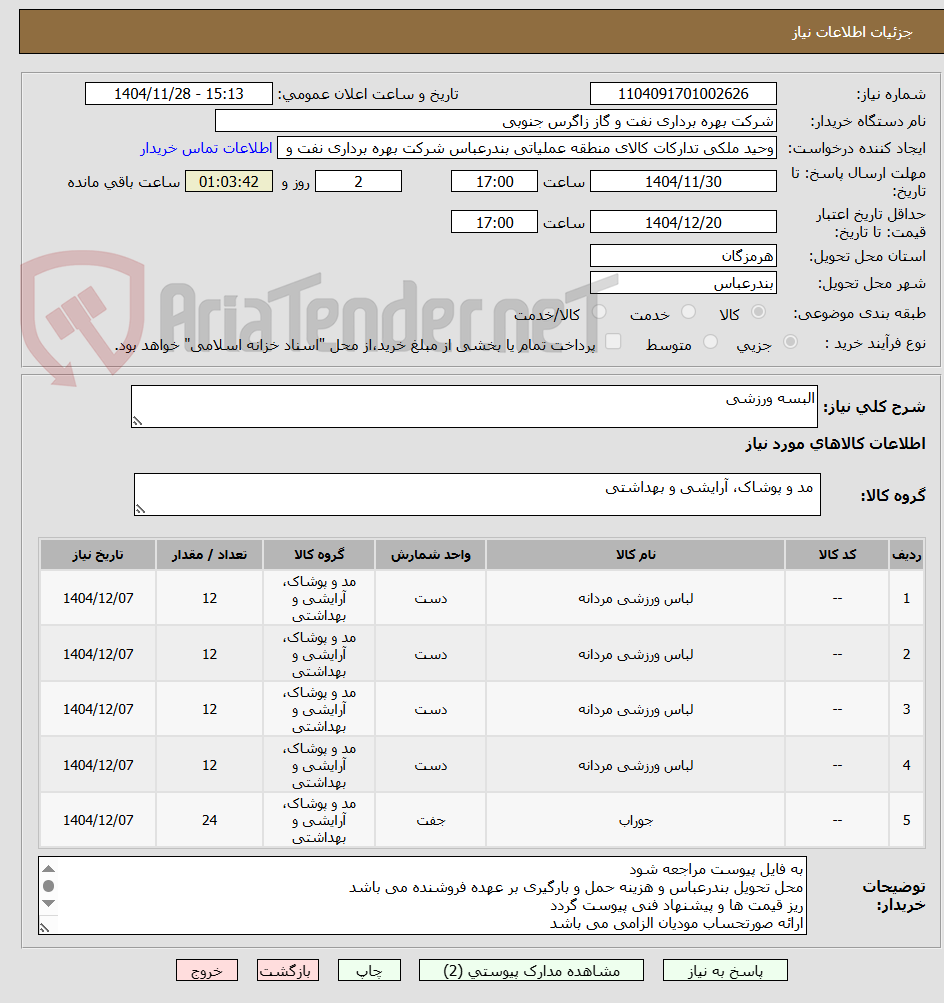Click the گروه کالا textarea
The height and width of the screenshot is (1003, 944).
pos(477,494)
